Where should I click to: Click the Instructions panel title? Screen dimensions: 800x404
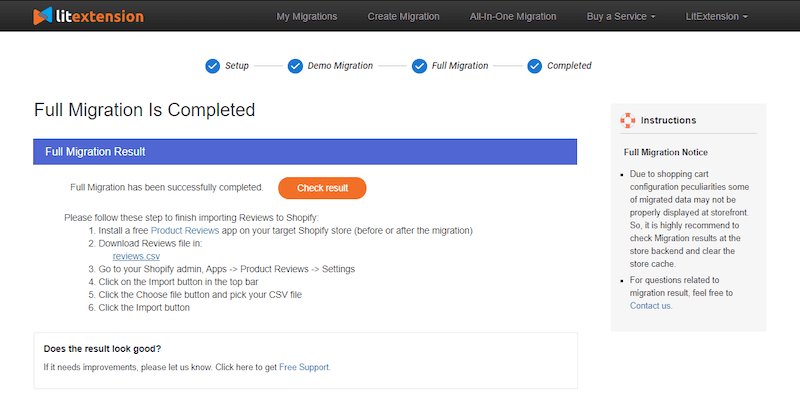tap(668, 120)
